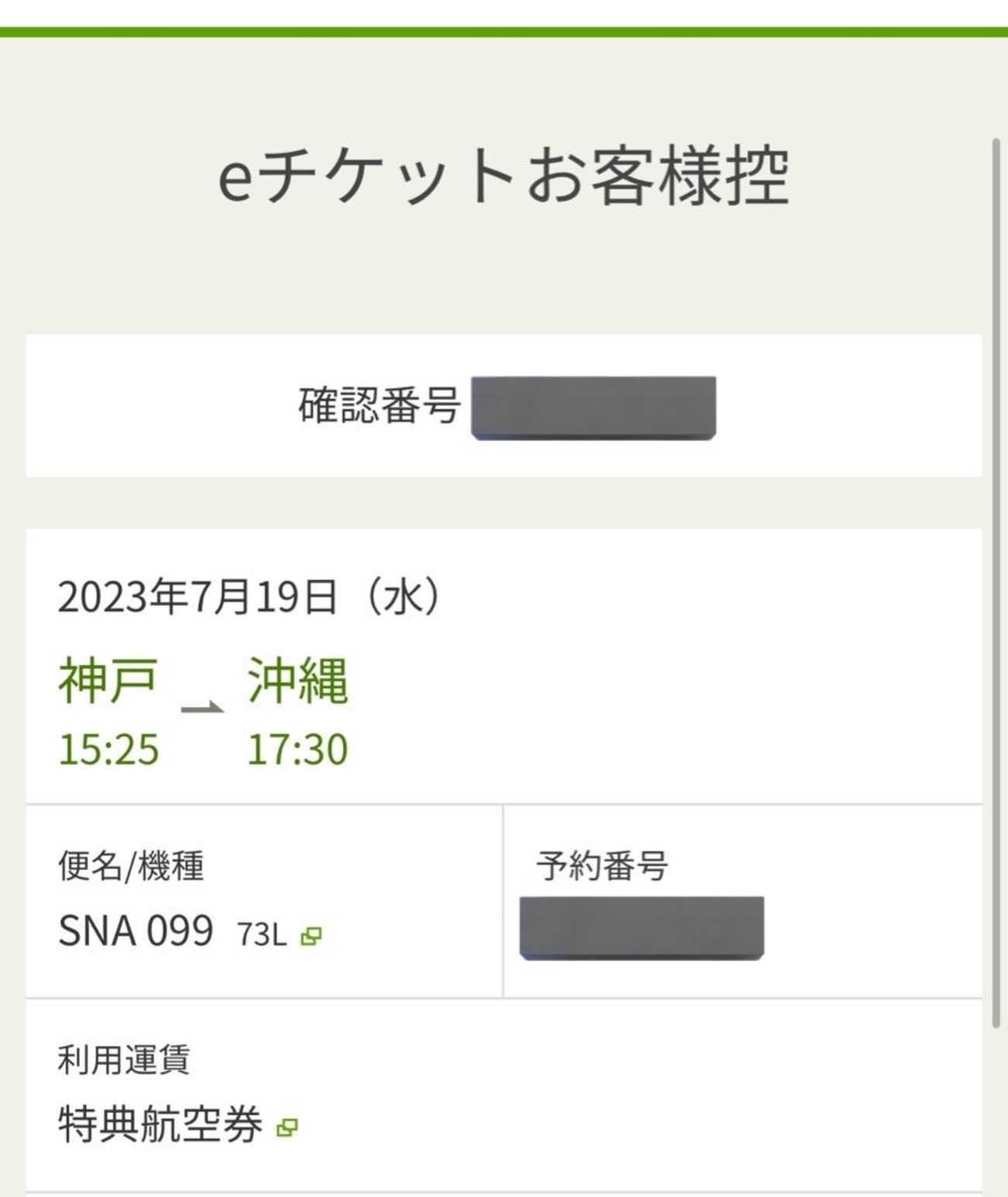The height and width of the screenshot is (1197, 1008).
Task: Click the 便名/機種 label
Action: pos(131,866)
